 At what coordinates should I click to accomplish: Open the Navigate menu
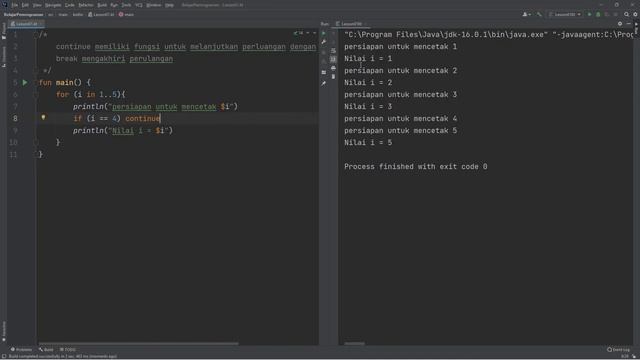click(x=53, y=5)
